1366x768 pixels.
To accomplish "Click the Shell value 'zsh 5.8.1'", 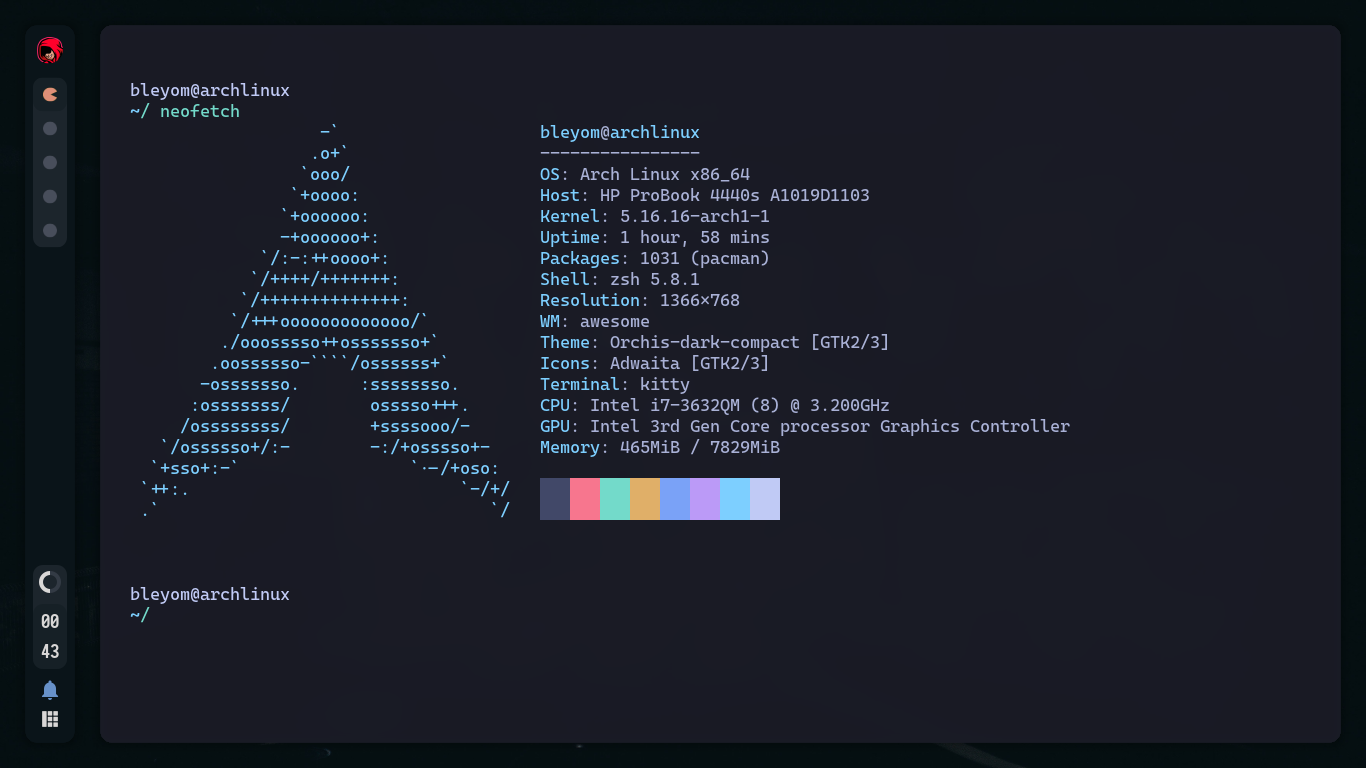I will tap(655, 279).
